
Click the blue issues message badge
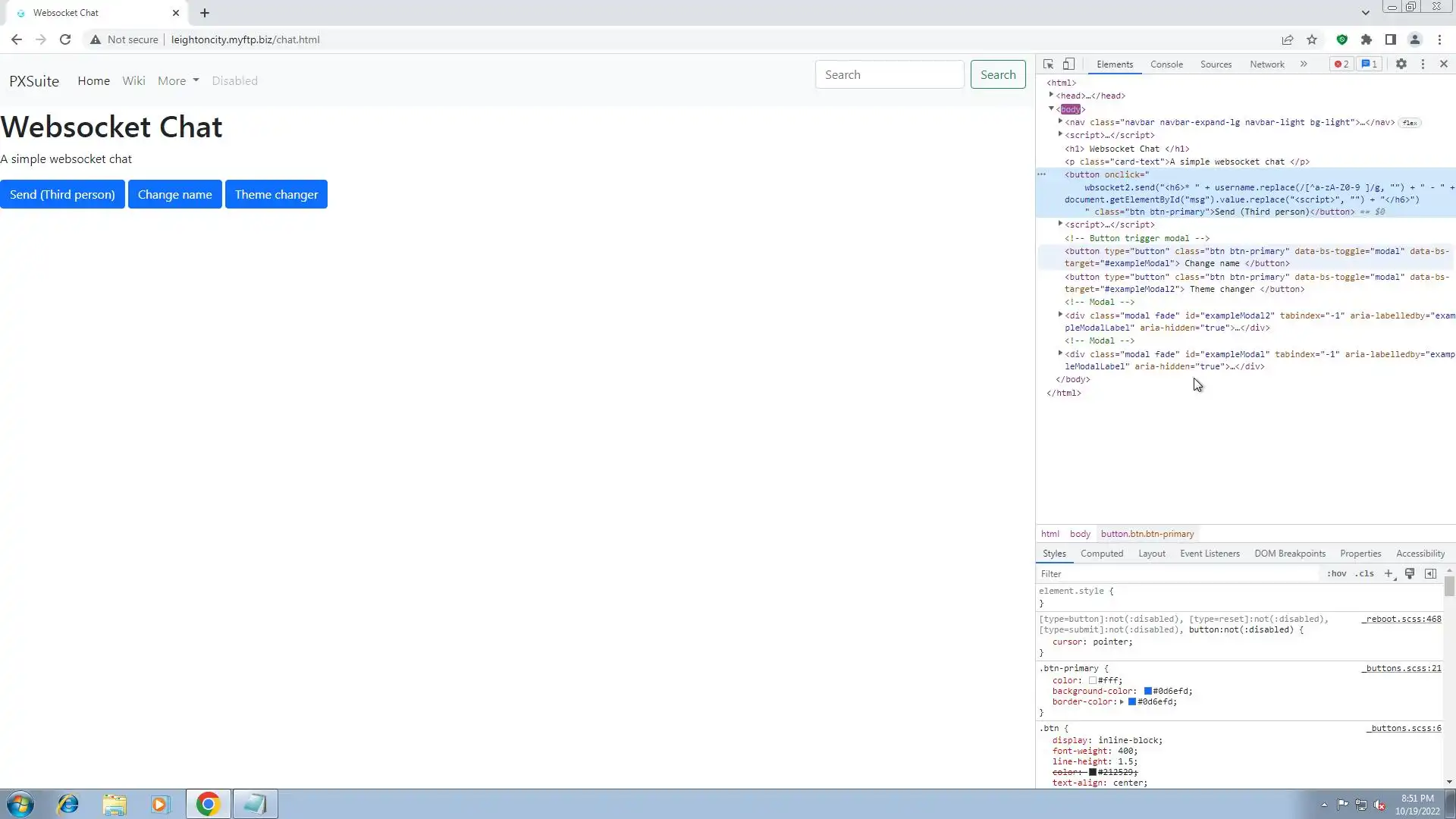1370,64
